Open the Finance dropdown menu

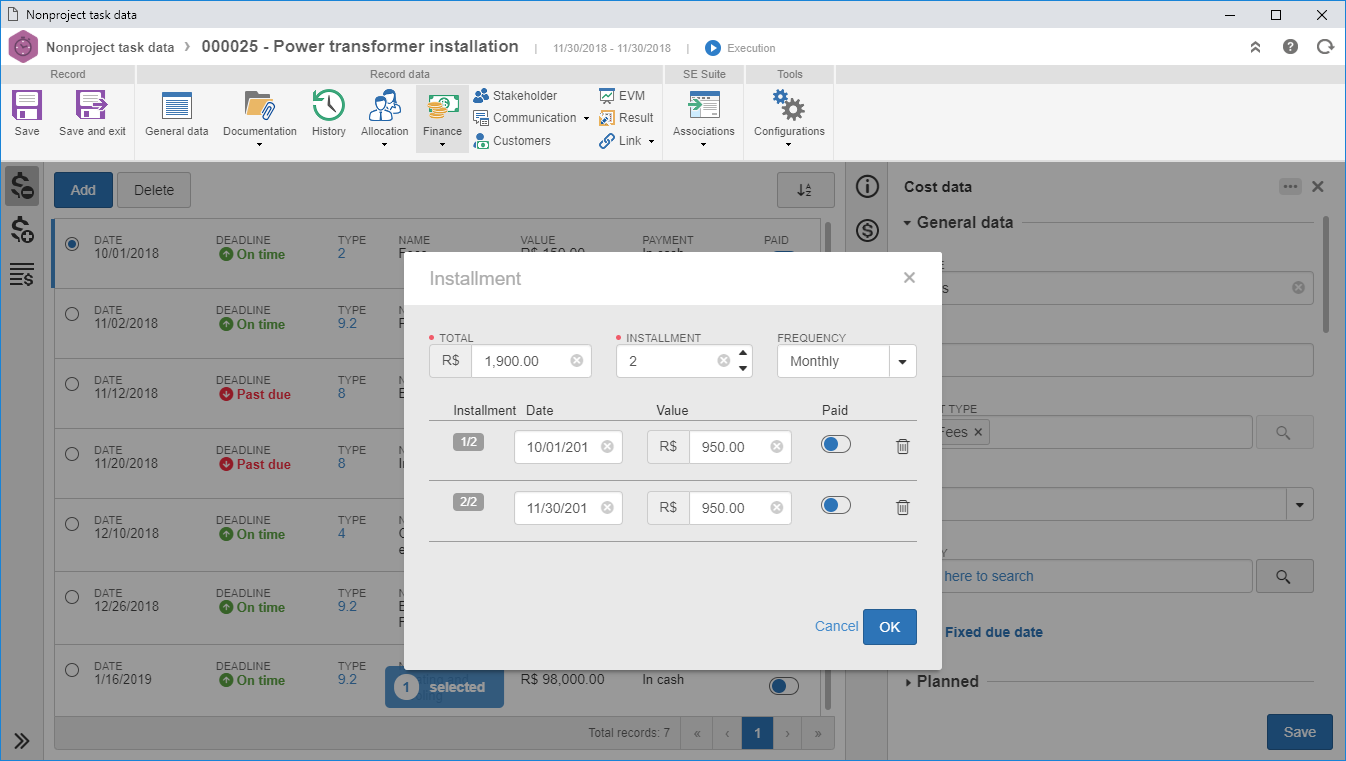point(442,119)
